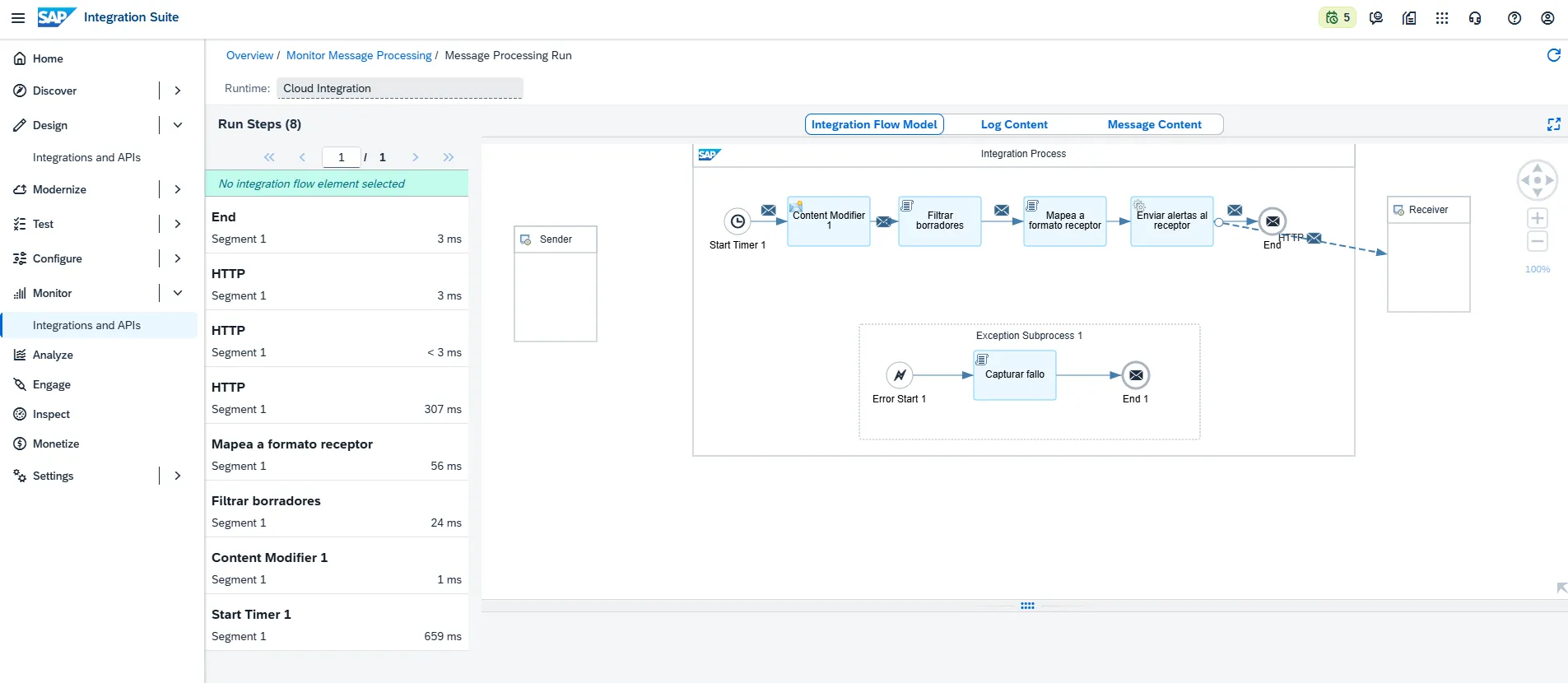1568x683 pixels.
Task: Collapse the Monitor menu chevron
Action: click(x=178, y=293)
